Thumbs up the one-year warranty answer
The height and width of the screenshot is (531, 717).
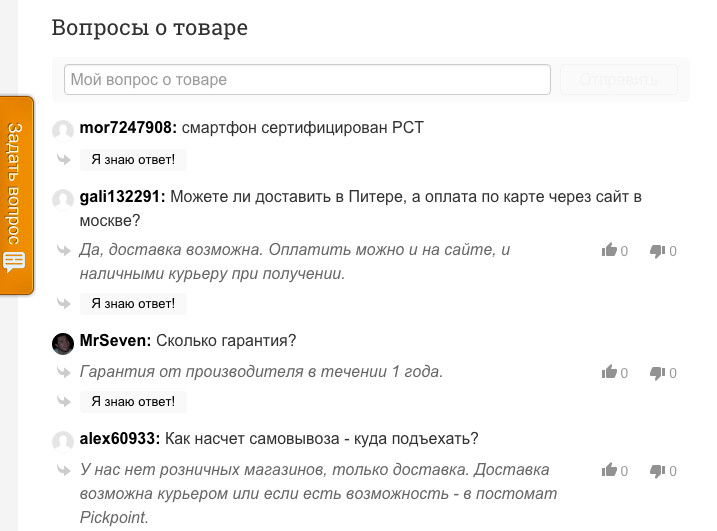609,372
